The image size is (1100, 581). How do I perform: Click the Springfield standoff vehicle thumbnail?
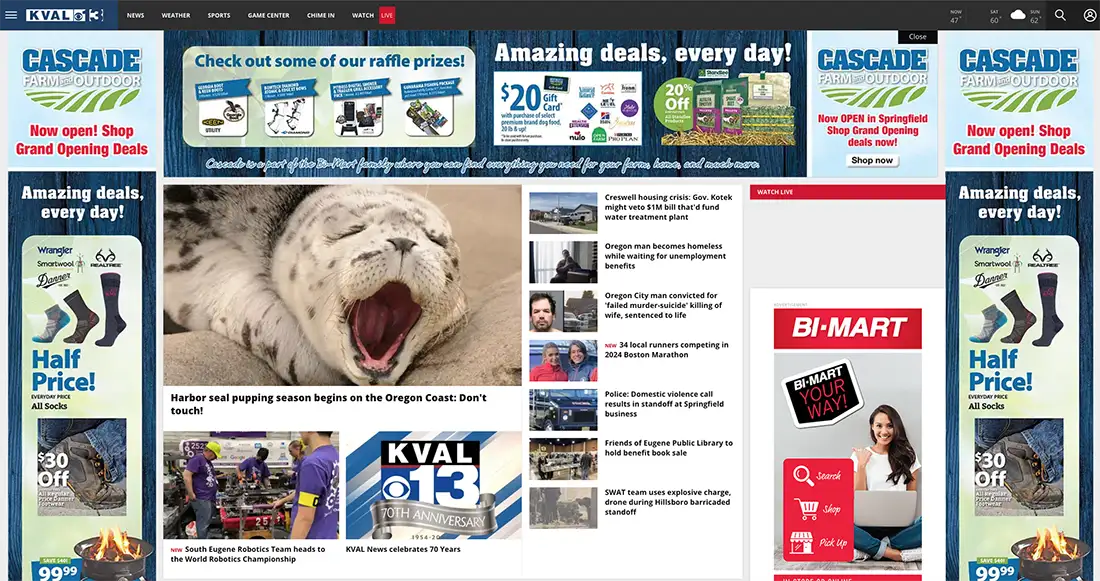click(x=563, y=410)
